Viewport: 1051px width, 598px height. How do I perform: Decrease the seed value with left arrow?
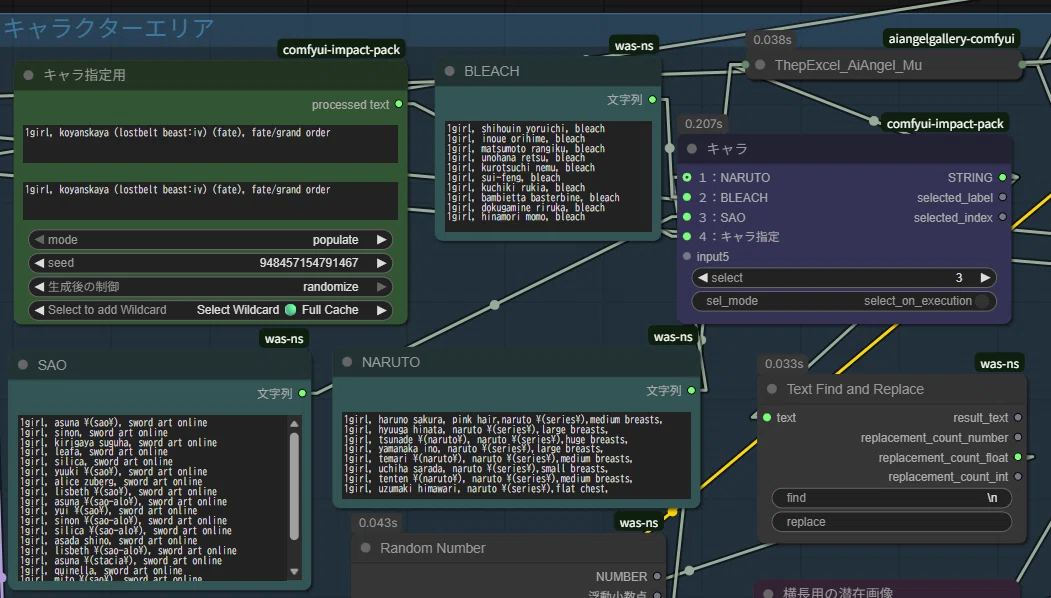(39, 263)
